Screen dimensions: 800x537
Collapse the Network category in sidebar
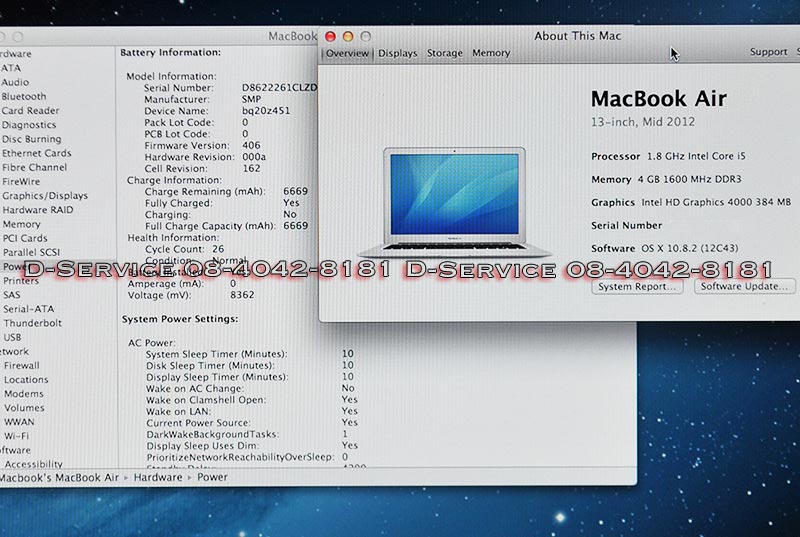click(x=14, y=351)
